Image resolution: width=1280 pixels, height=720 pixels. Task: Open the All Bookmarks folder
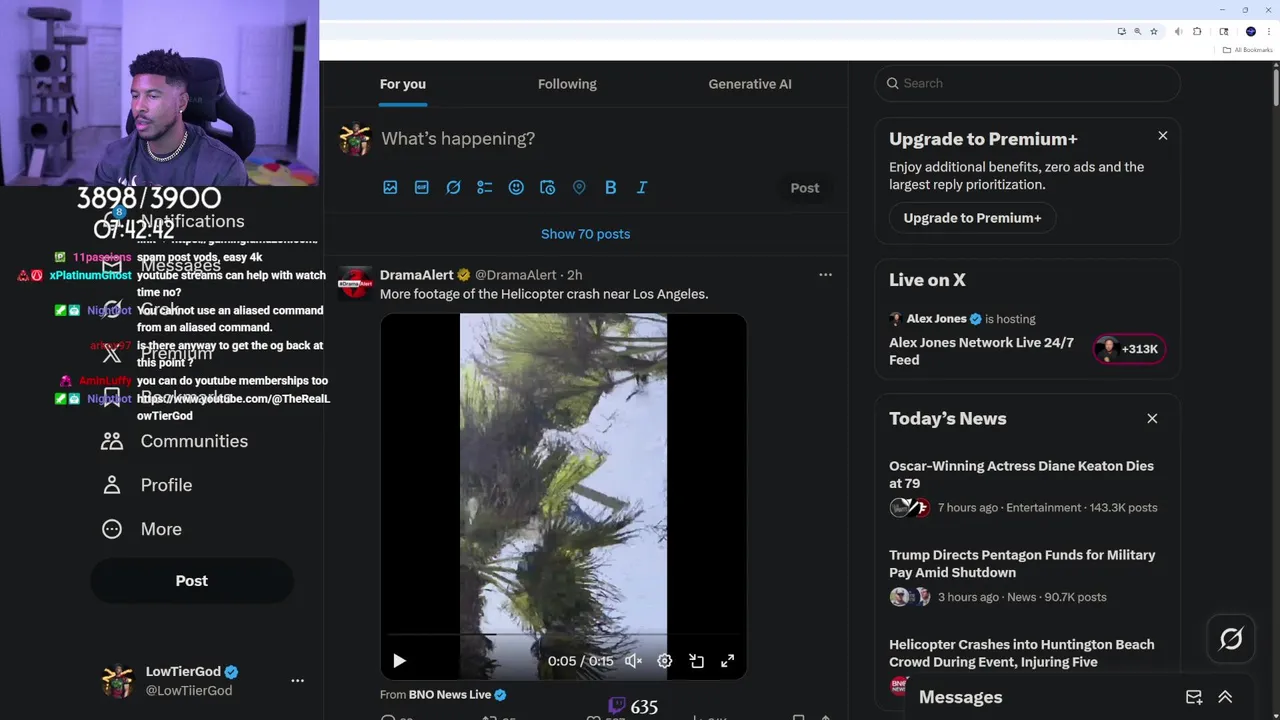coord(1248,50)
